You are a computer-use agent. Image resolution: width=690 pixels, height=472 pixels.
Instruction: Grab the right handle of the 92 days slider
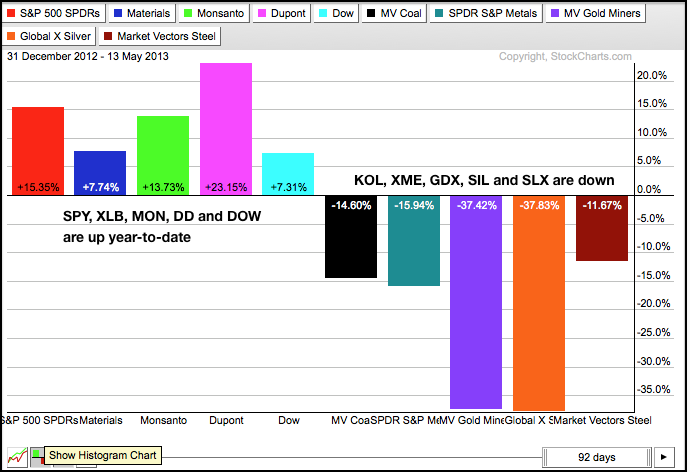tap(649, 457)
